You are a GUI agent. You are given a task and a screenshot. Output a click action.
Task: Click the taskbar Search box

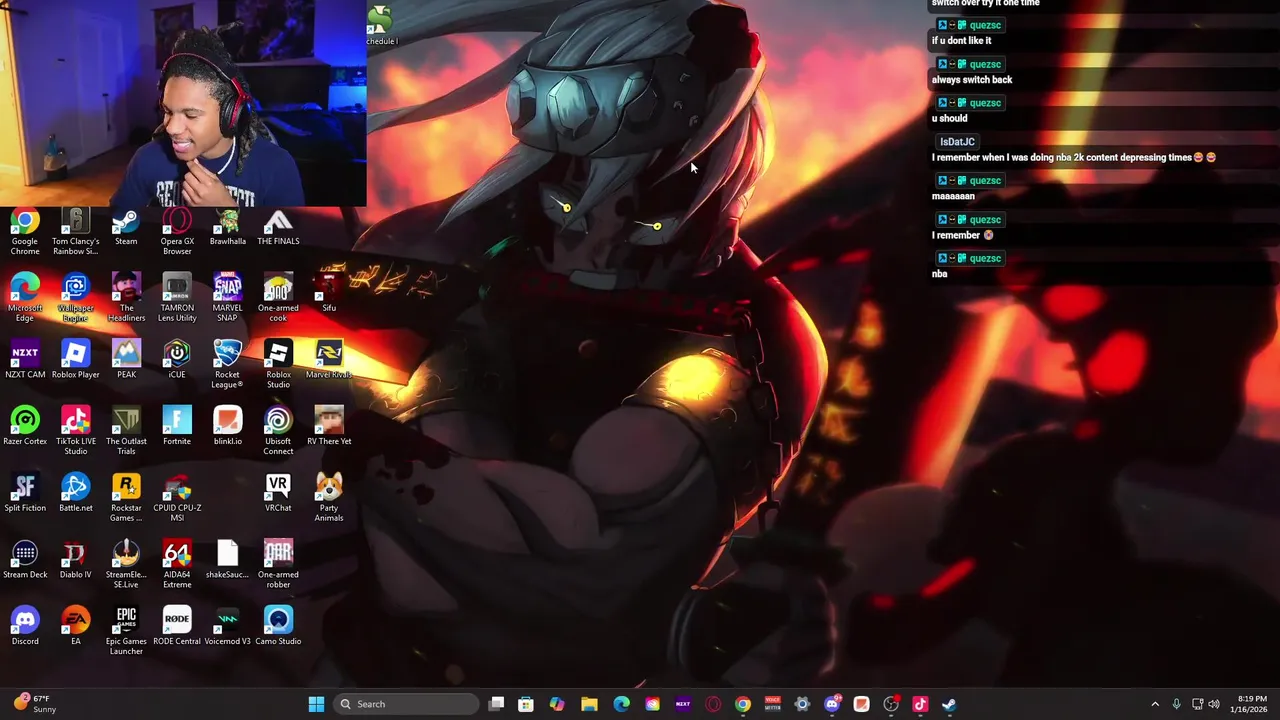coord(406,704)
